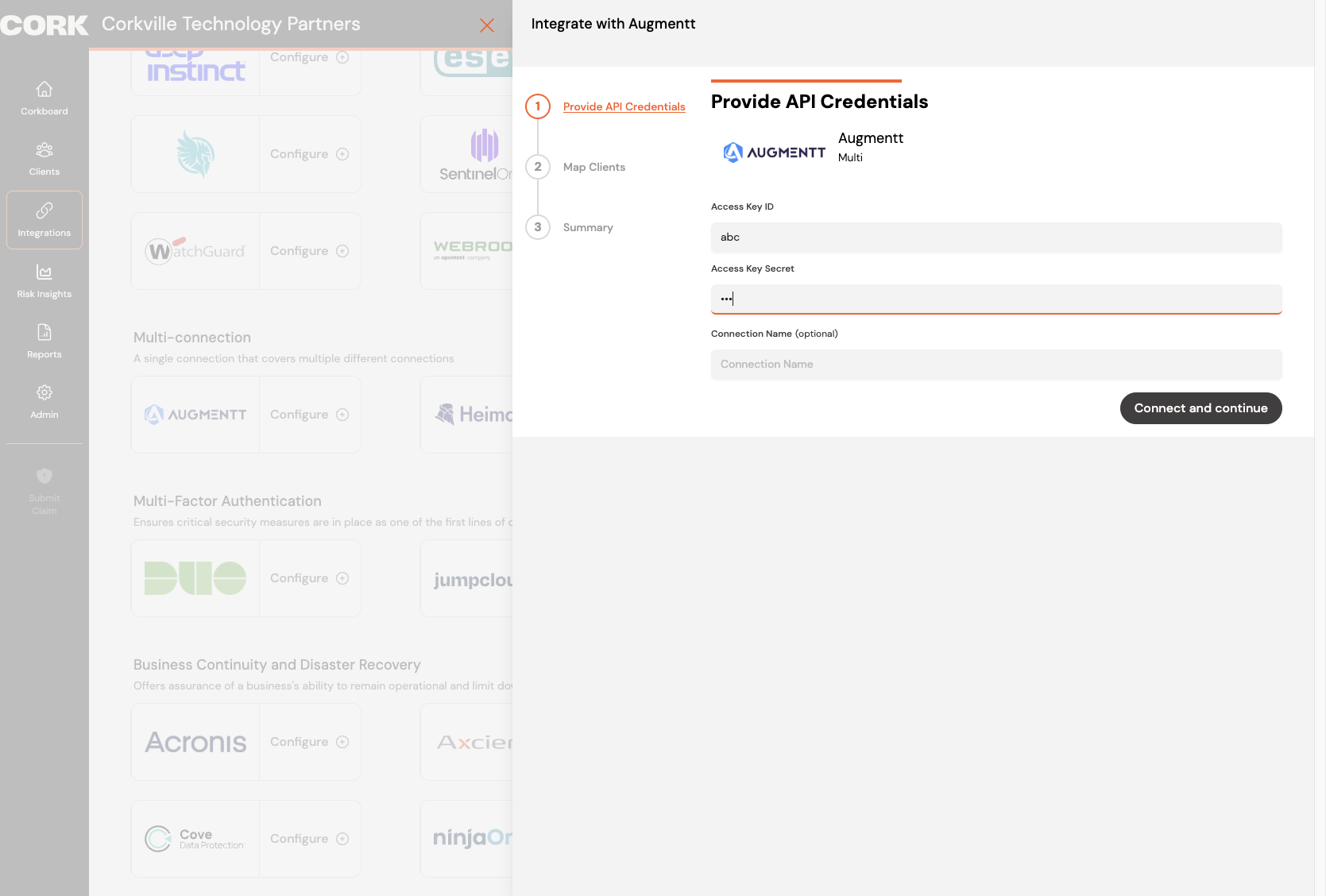Click the 'Multi-connection' section heading
1326x896 pixels.
192,338
